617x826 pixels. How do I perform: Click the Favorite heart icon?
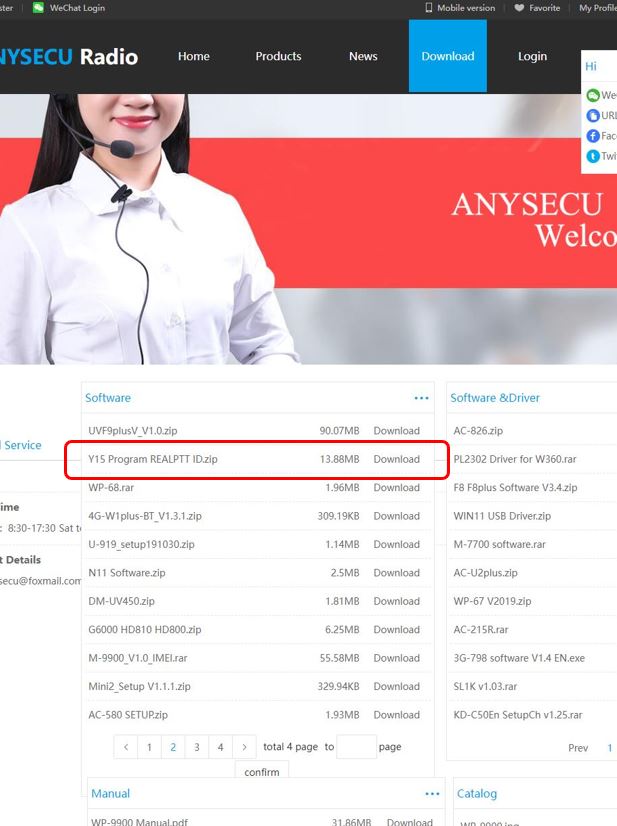pos(519,7)
